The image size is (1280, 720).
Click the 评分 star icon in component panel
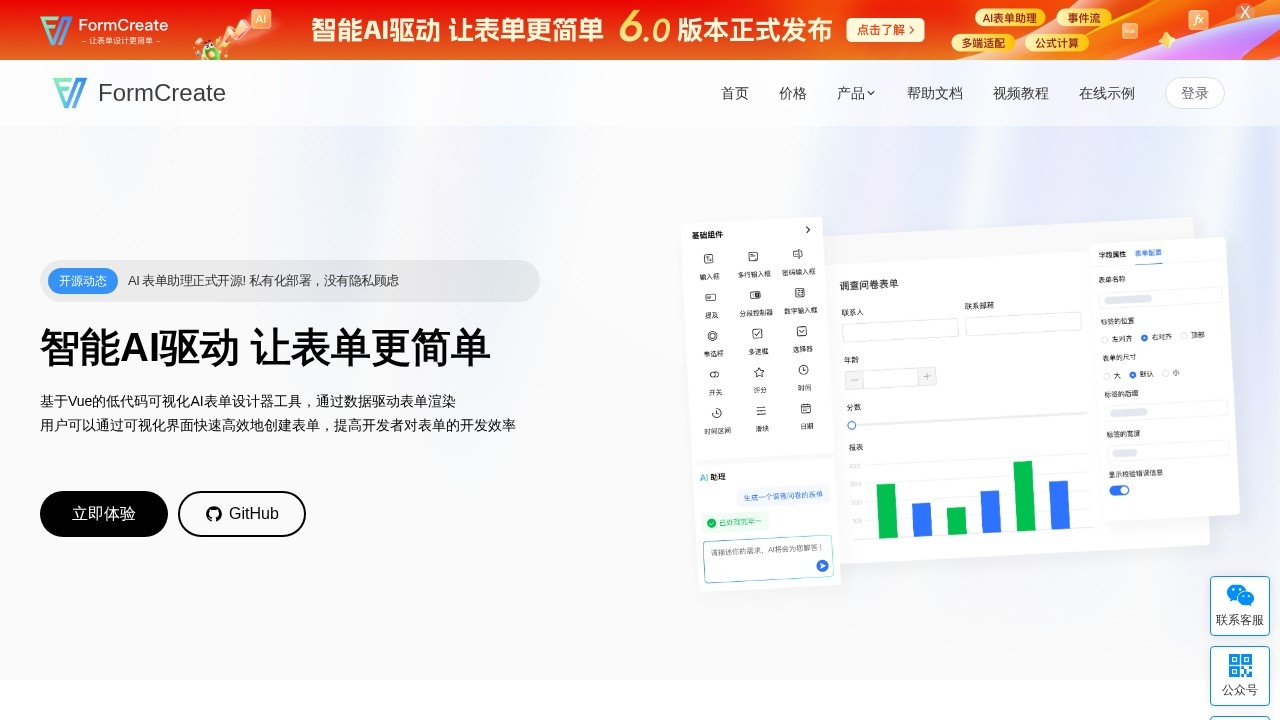click(759, 372)
